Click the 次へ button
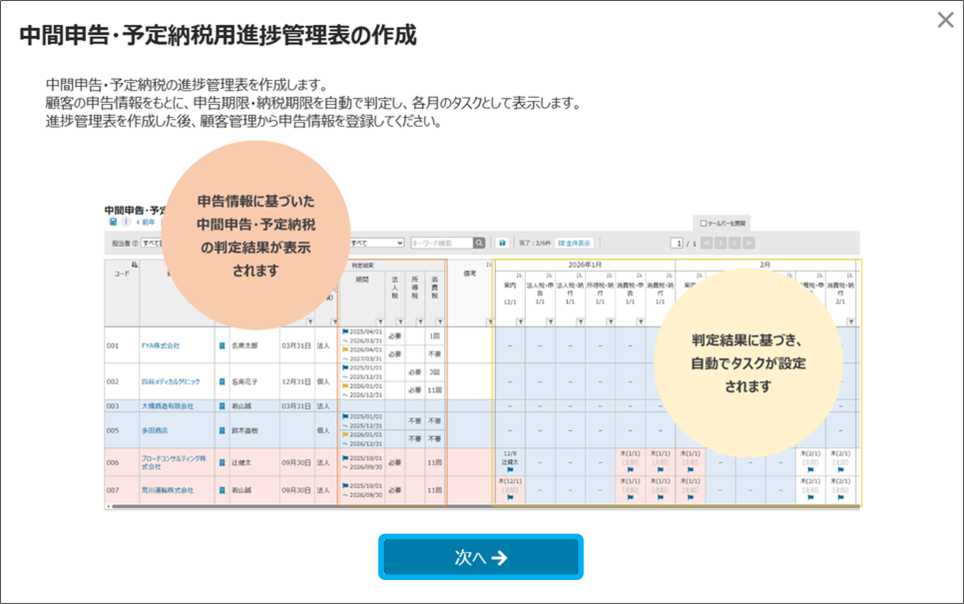Viewport: 964px width, 604px height. 480,558
